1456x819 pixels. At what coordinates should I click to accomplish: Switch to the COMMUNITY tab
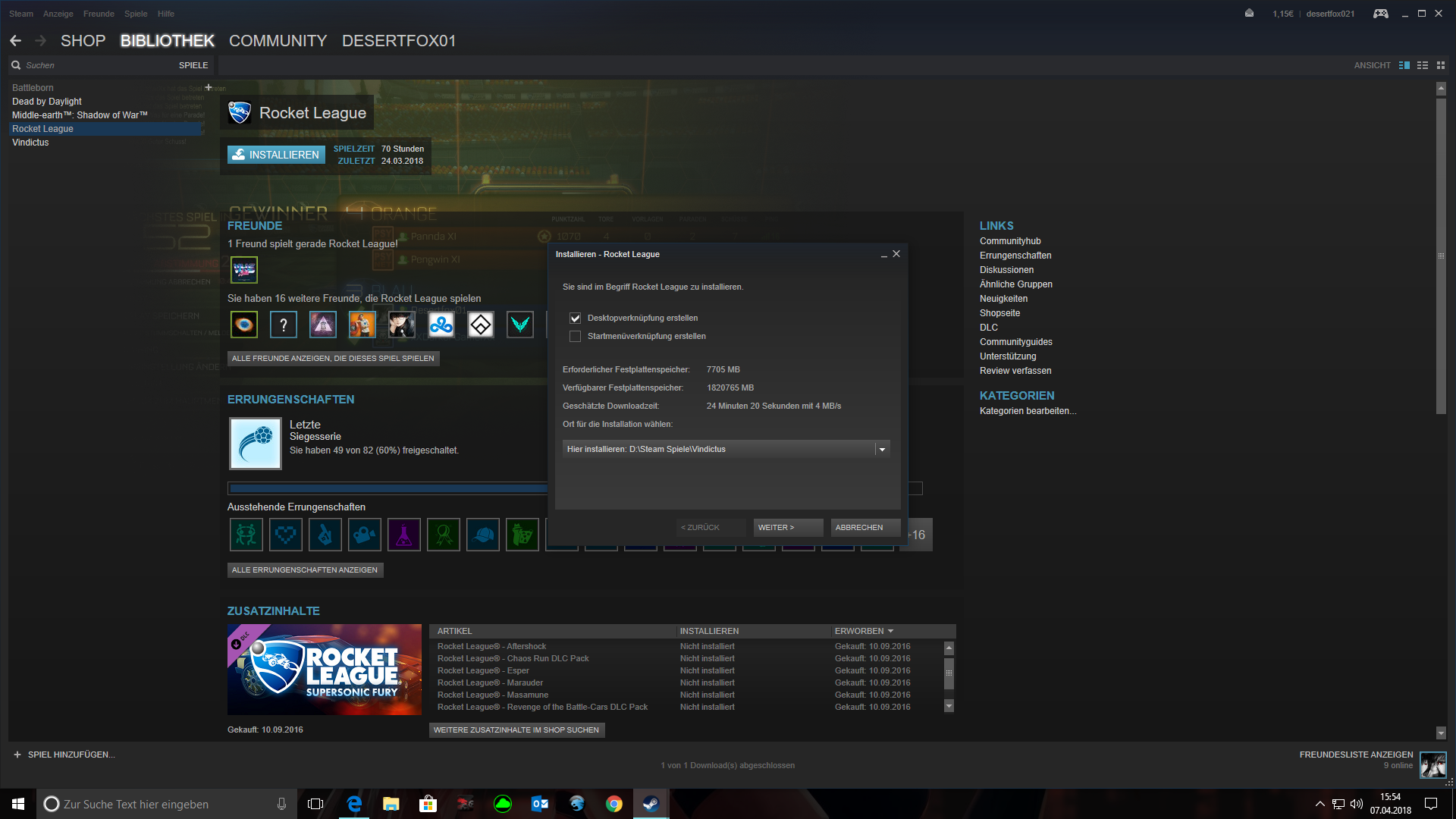coord(278,41)
